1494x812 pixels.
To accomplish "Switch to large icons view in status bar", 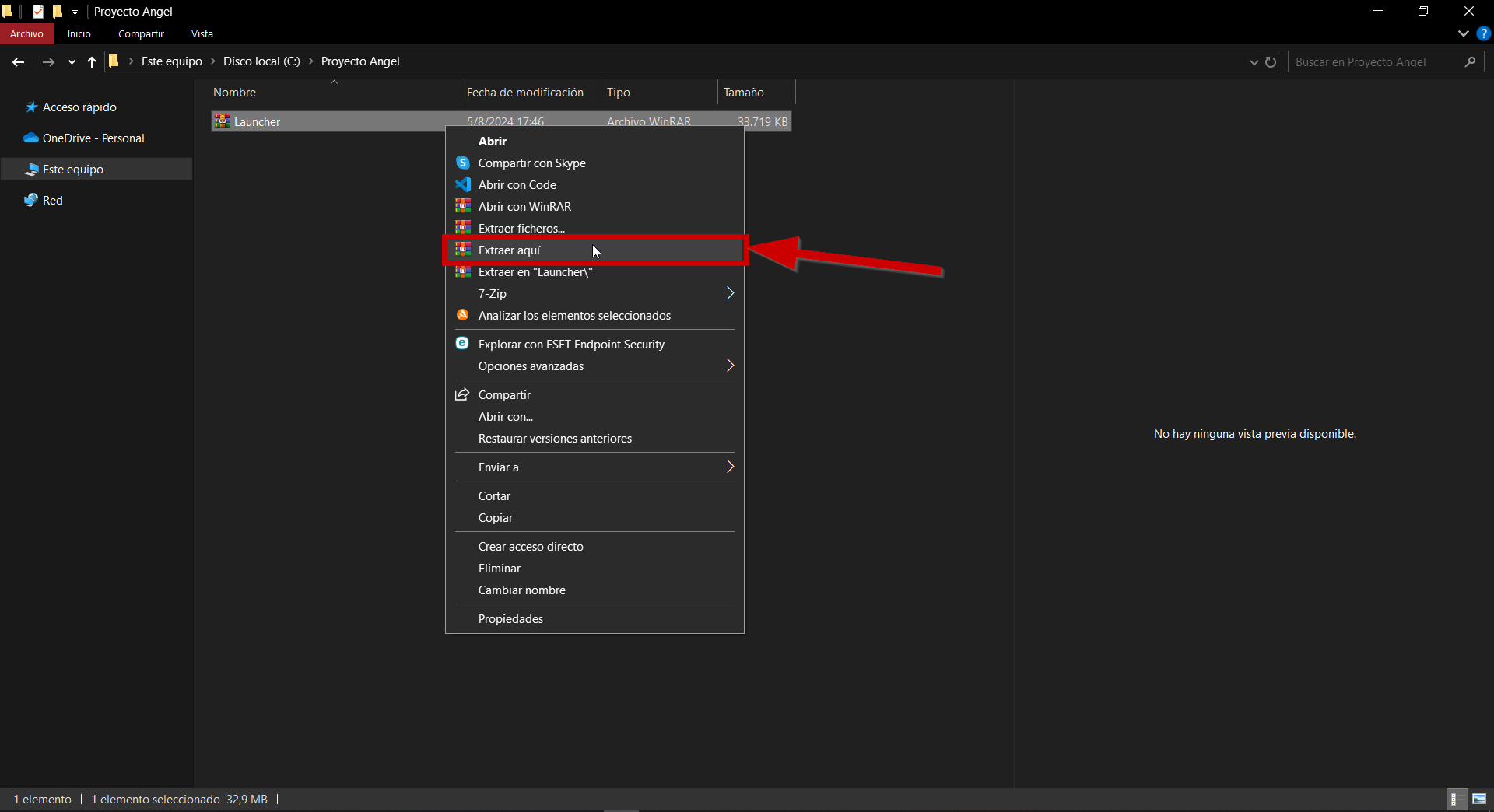I will pos(1478,799).
